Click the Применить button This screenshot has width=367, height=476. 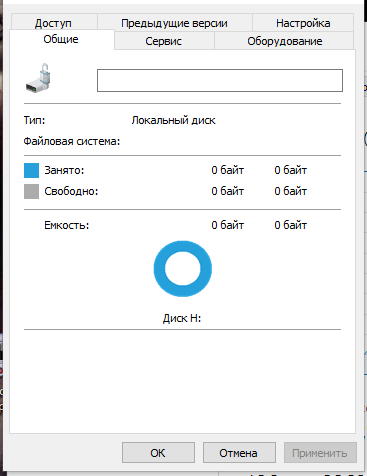click(320, 453)
